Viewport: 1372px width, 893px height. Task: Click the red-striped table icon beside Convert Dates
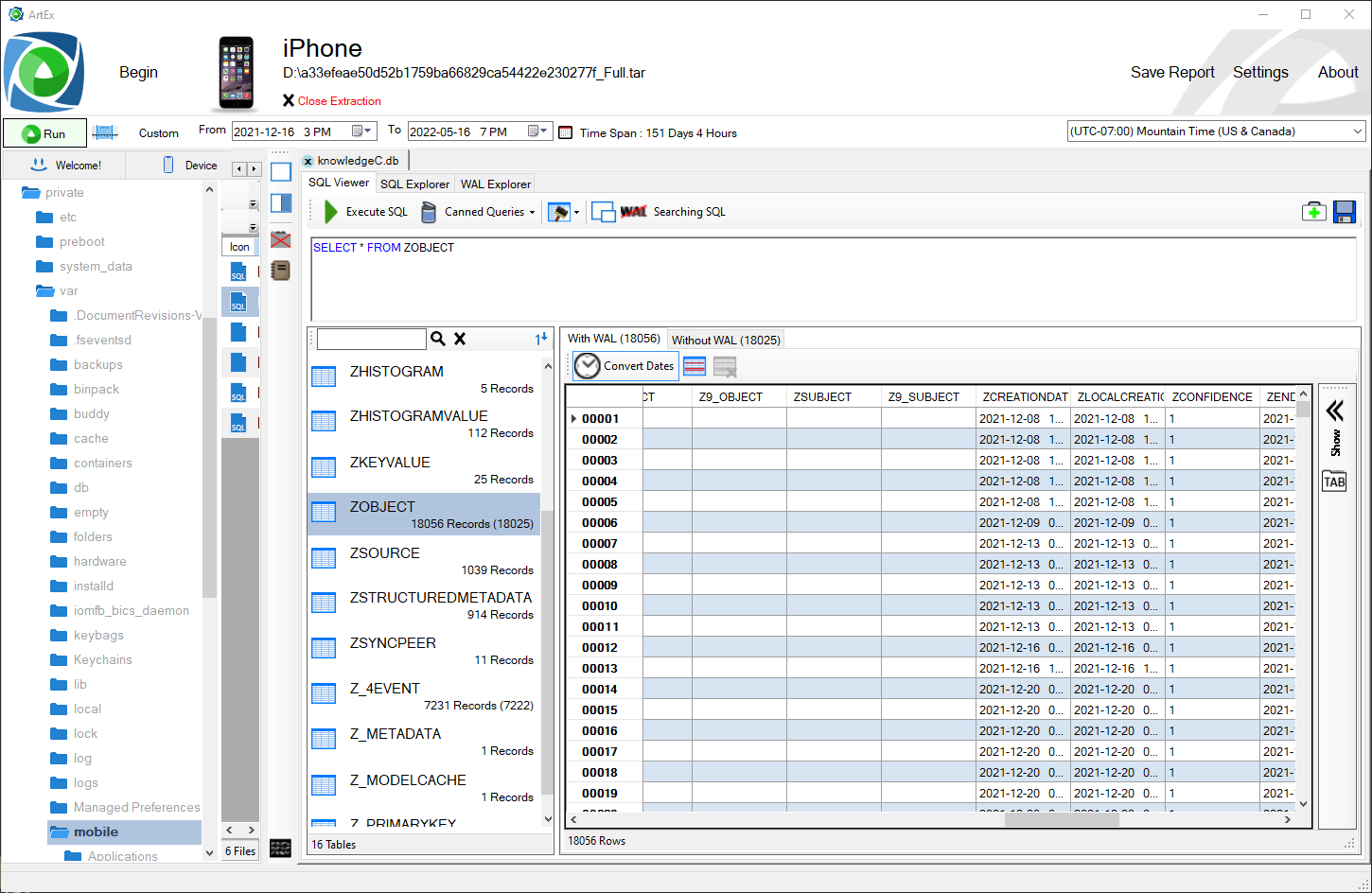[x=695, y=366]
